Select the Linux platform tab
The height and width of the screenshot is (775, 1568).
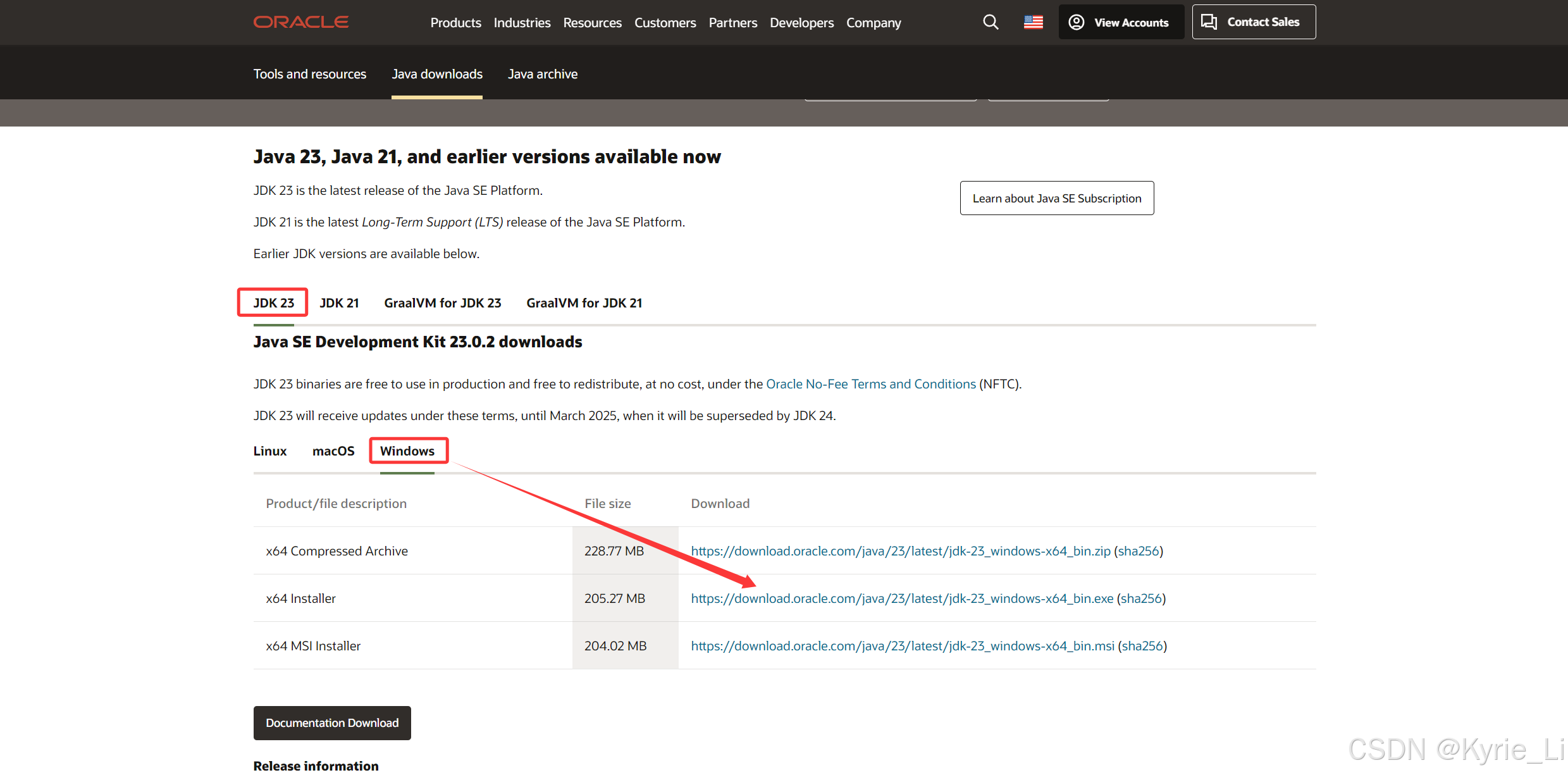[270, 451]
